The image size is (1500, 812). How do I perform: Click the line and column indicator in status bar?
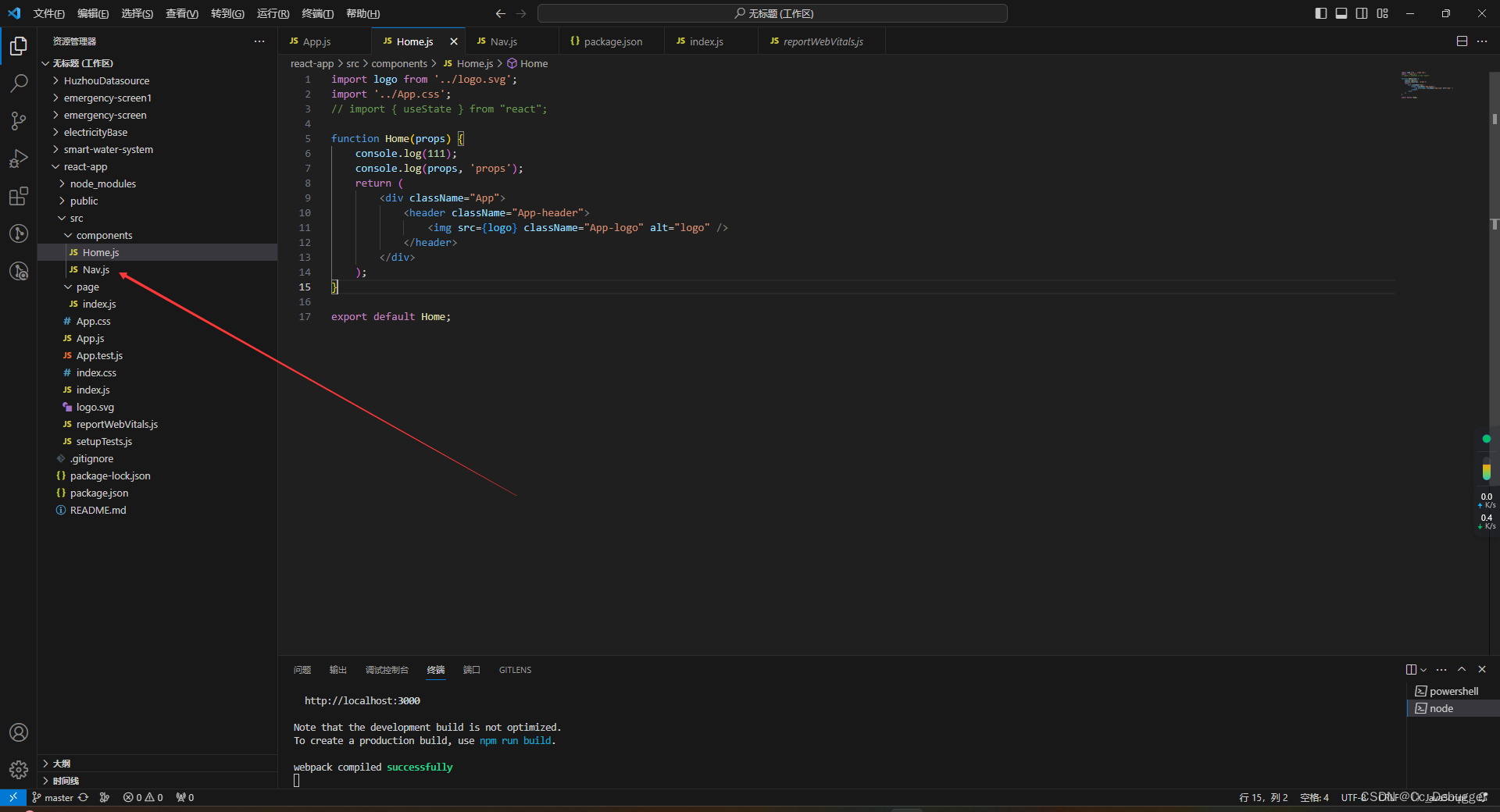point(1263,797)
